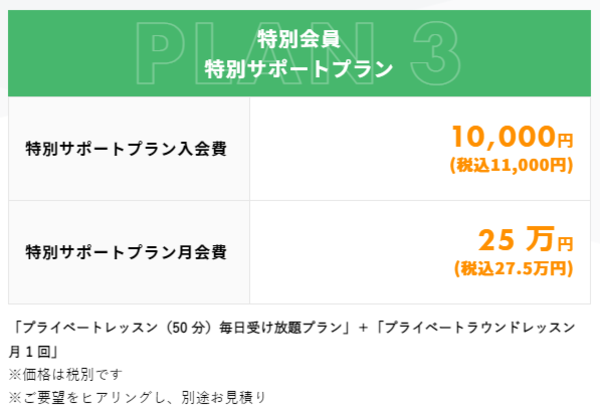Select the 特別サポートプラン月会費 label cell

pyautogui.click(x=129, y=252)
